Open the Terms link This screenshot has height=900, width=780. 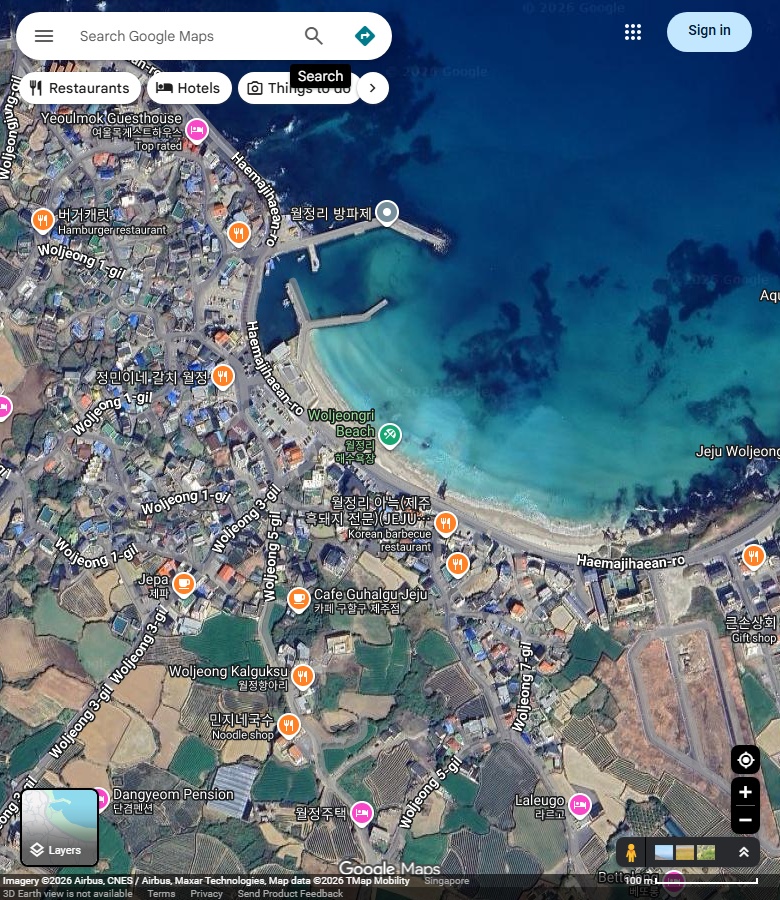pos(161,894)
